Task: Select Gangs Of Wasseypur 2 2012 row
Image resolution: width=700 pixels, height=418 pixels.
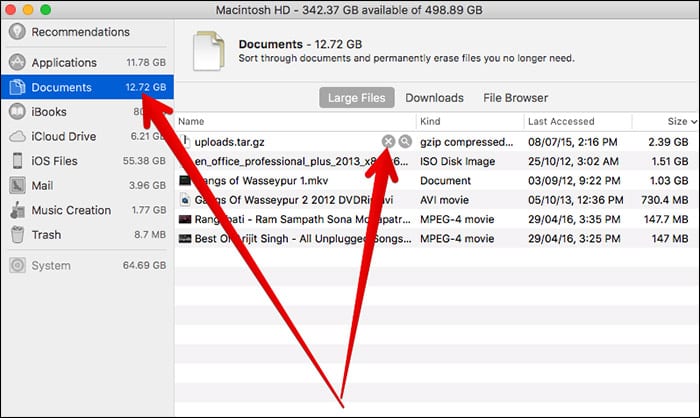Action: click(x=436, y=200)
